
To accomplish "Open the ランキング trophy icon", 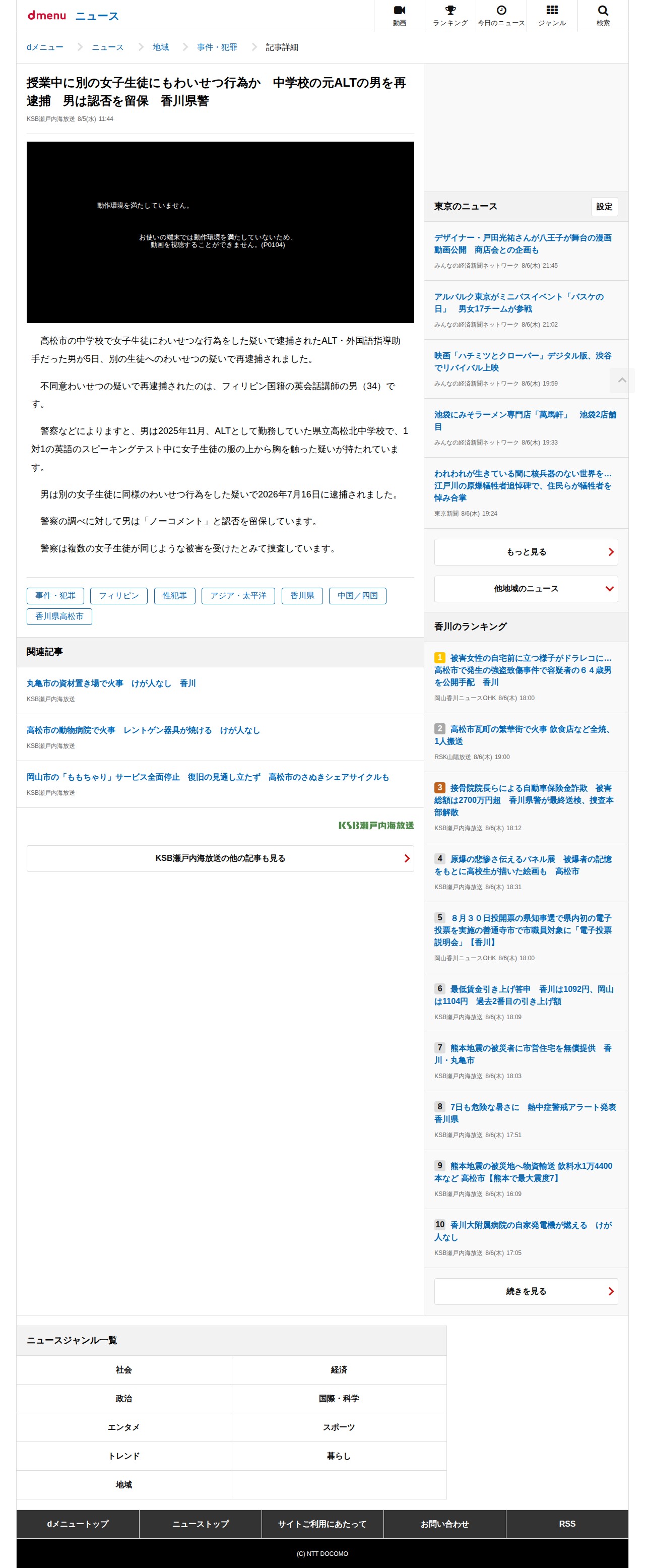I will [450, 16].
